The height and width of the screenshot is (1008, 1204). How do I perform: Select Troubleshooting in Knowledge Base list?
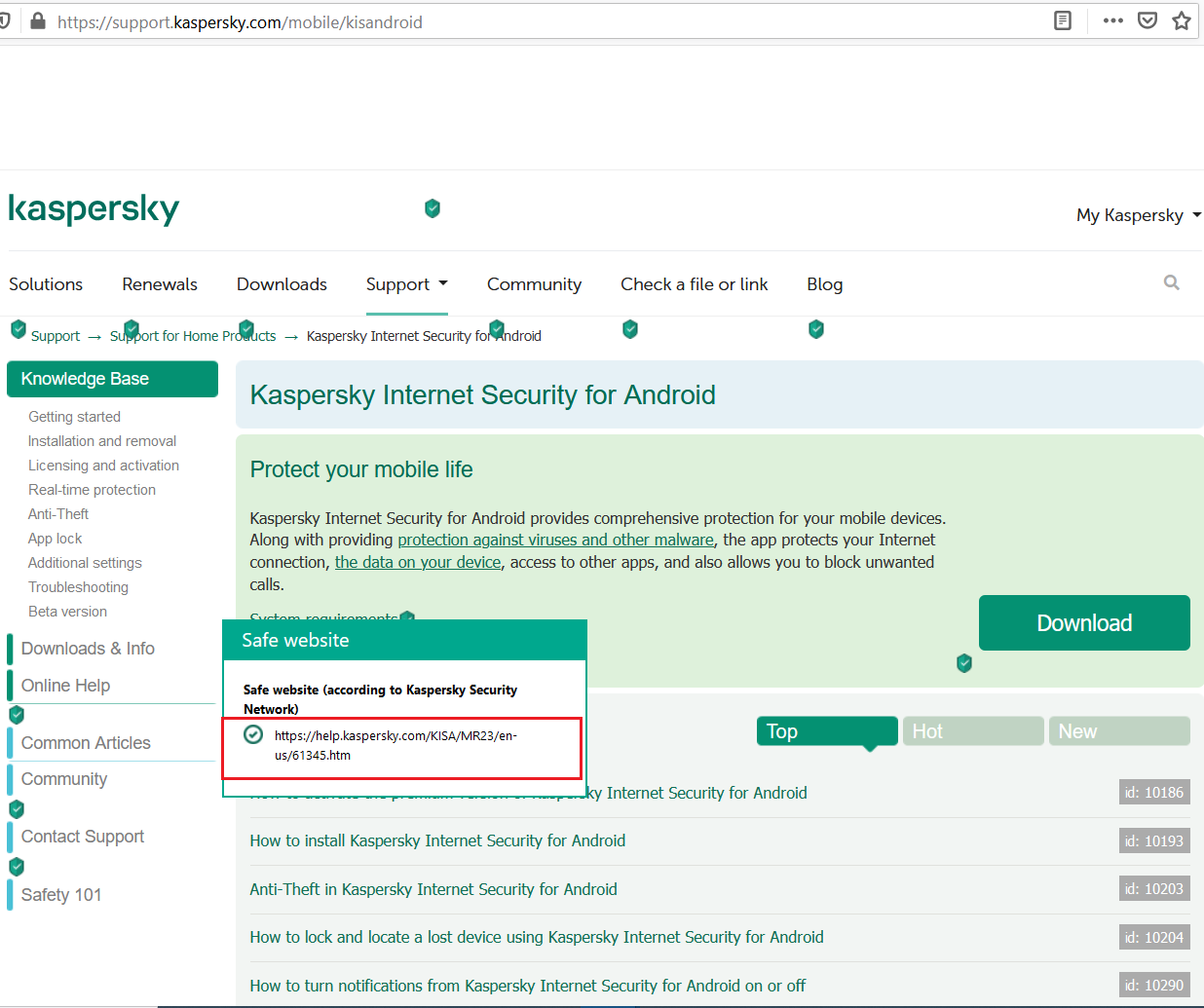point(78,587)
